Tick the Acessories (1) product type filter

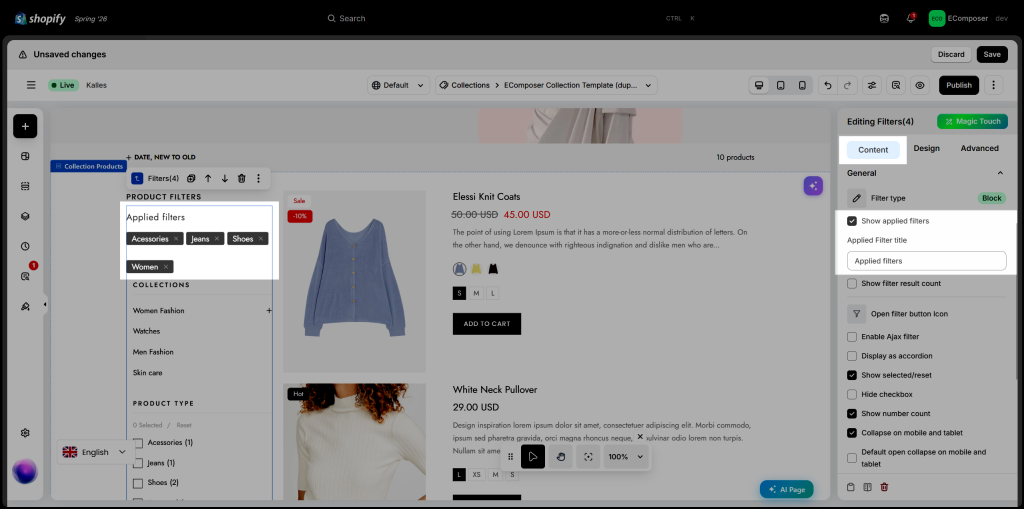tap(138, 442)
